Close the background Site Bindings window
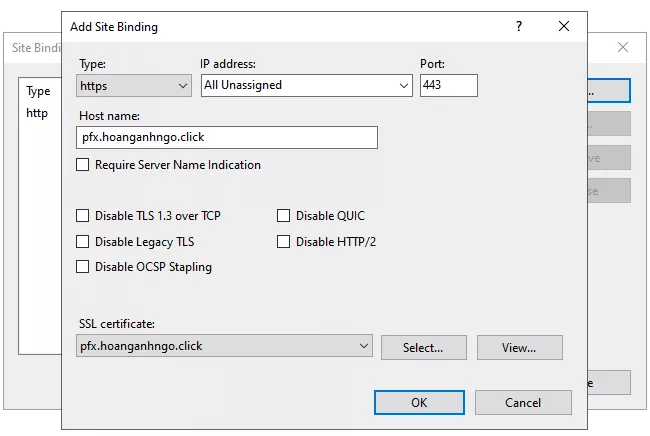 623,47
